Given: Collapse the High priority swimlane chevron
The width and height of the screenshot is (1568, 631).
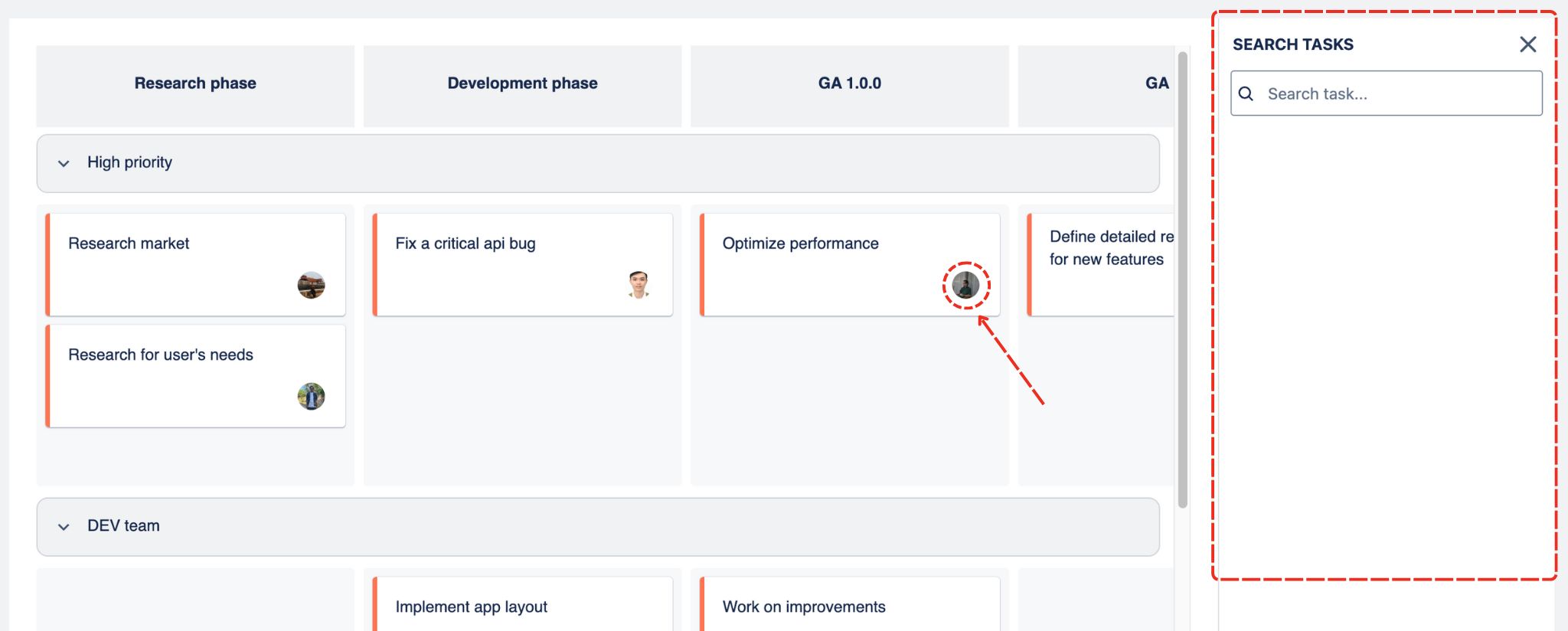Looking at the screenshot, I should click(64, 163).
